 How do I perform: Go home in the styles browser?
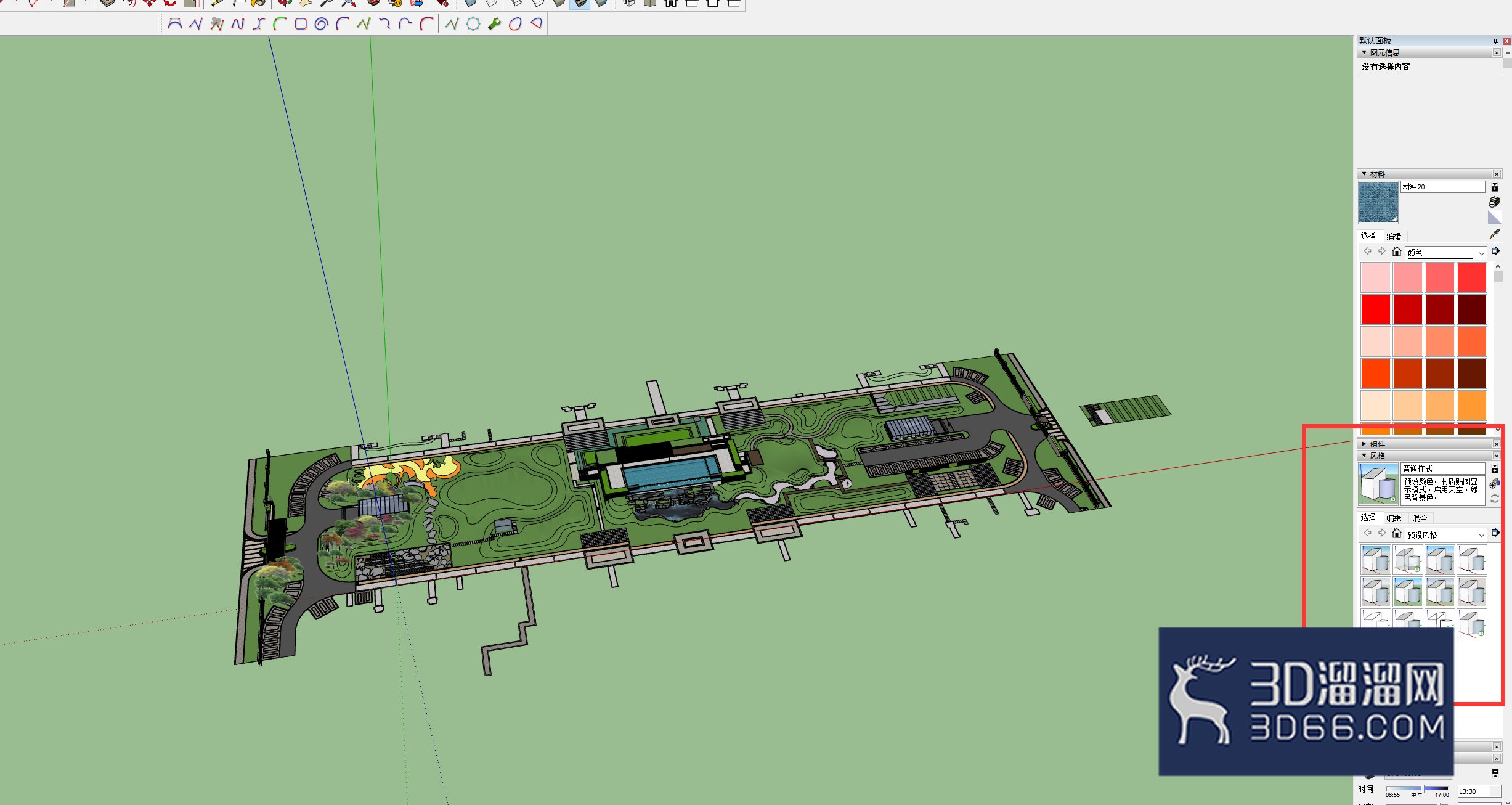[1397, 533]
